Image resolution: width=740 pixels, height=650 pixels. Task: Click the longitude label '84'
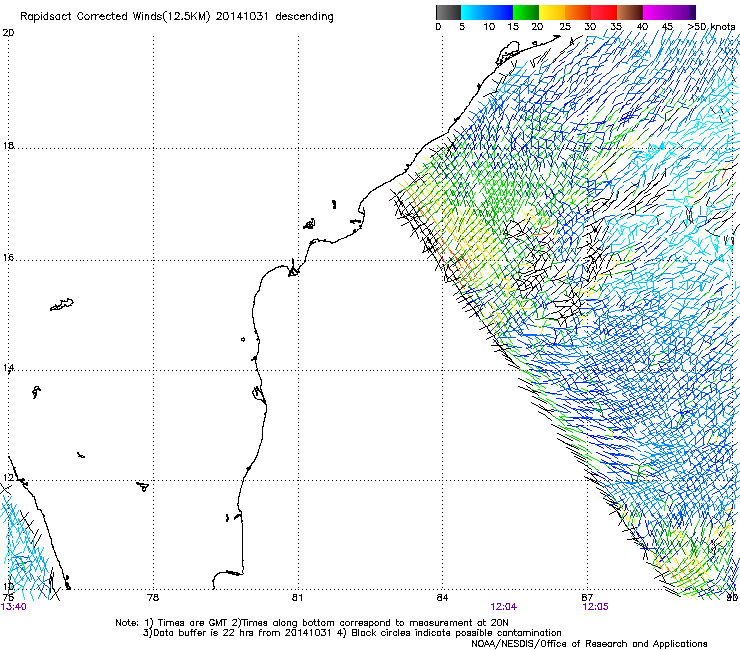pos(442,597)
